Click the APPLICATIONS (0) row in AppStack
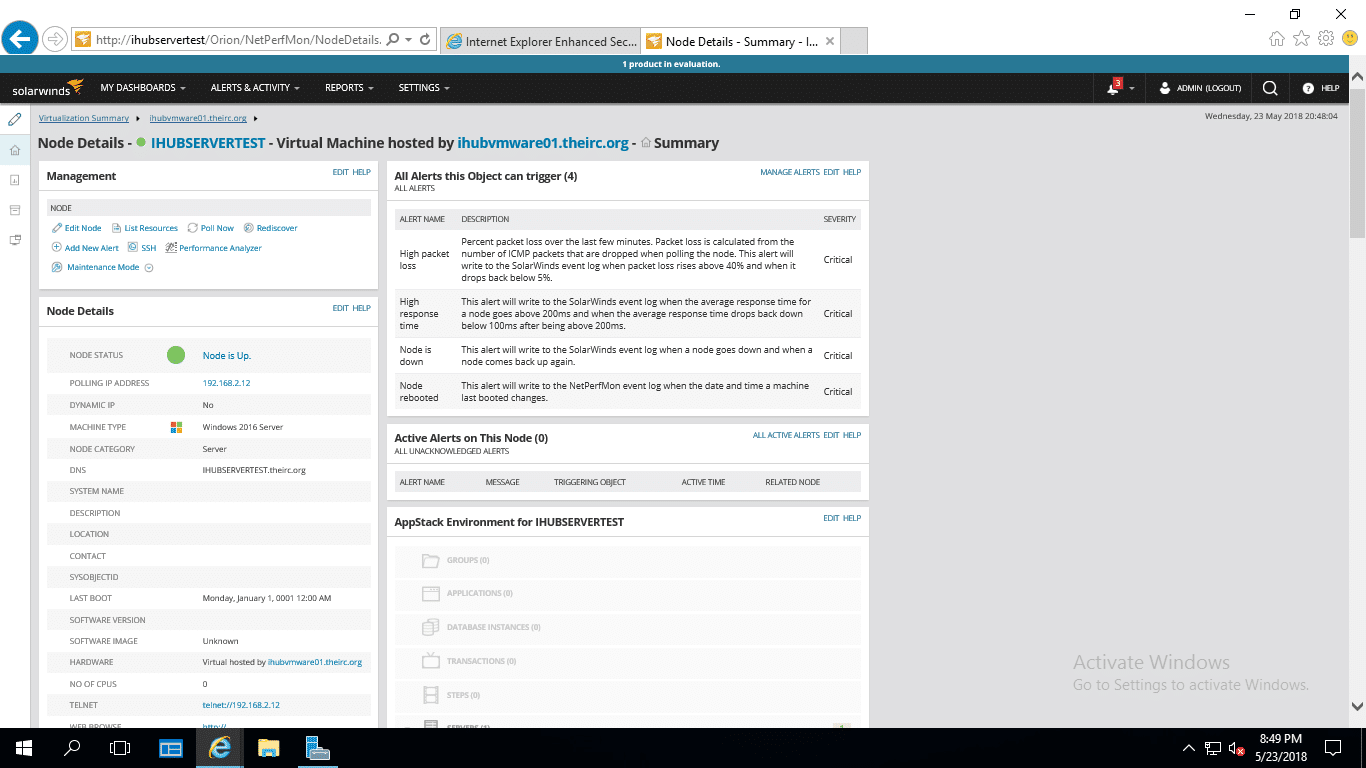1366x768 pixels. [x=628, y=593]
